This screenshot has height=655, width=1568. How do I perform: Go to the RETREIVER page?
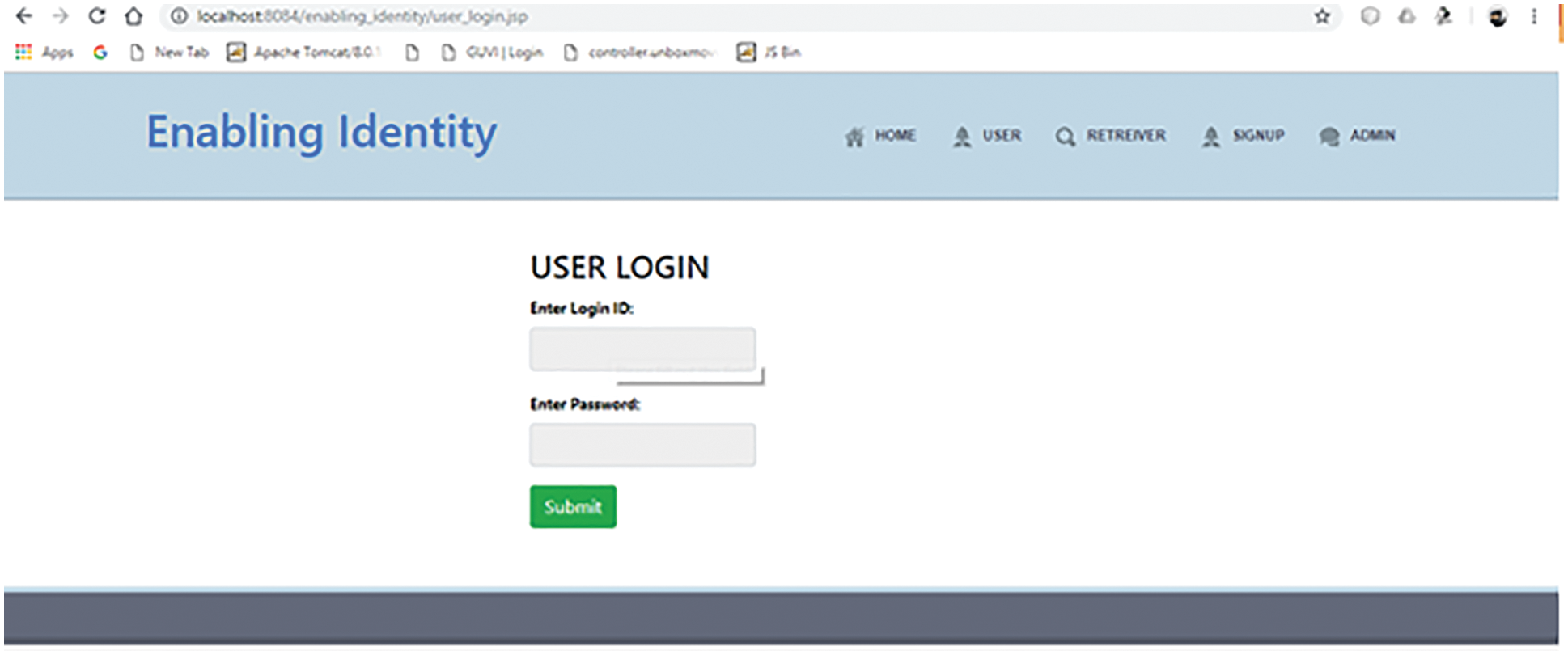1112,136
